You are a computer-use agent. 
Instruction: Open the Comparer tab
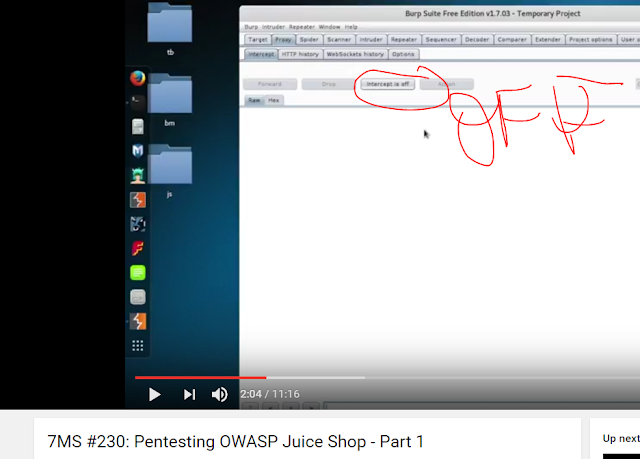click(x=512, y=40)
